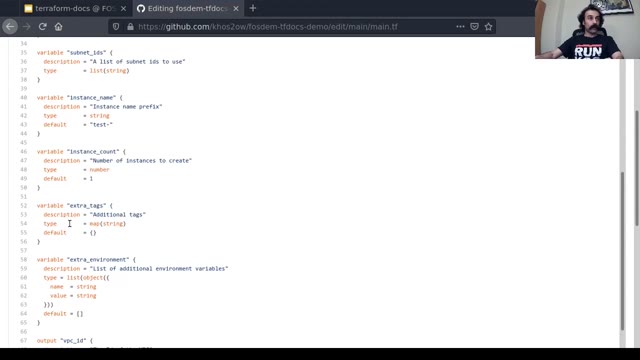Click variable "extra_tags" on line 52
This screenshot has width=640, height=360.
[x=75, y=205]
